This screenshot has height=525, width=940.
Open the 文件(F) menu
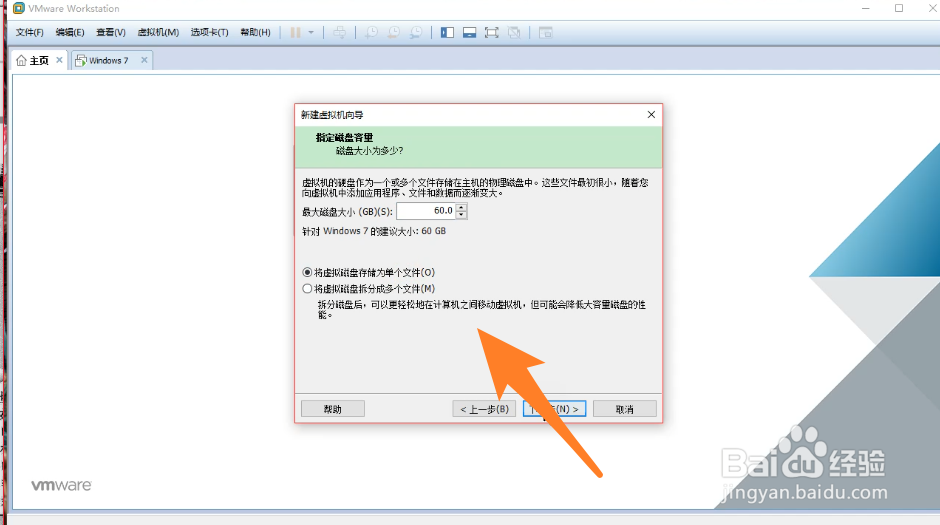[x=29, y=32]
